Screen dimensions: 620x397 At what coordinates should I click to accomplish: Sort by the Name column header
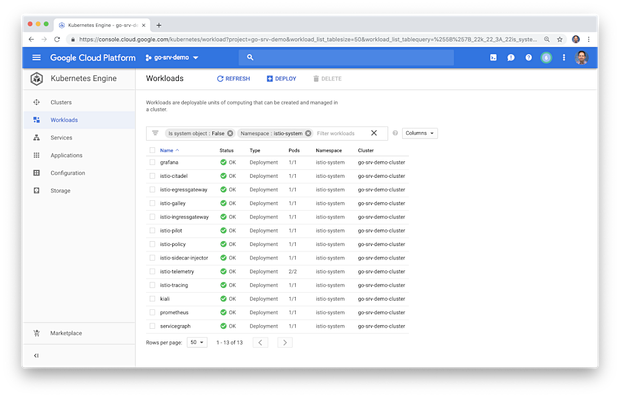point(169,150)
